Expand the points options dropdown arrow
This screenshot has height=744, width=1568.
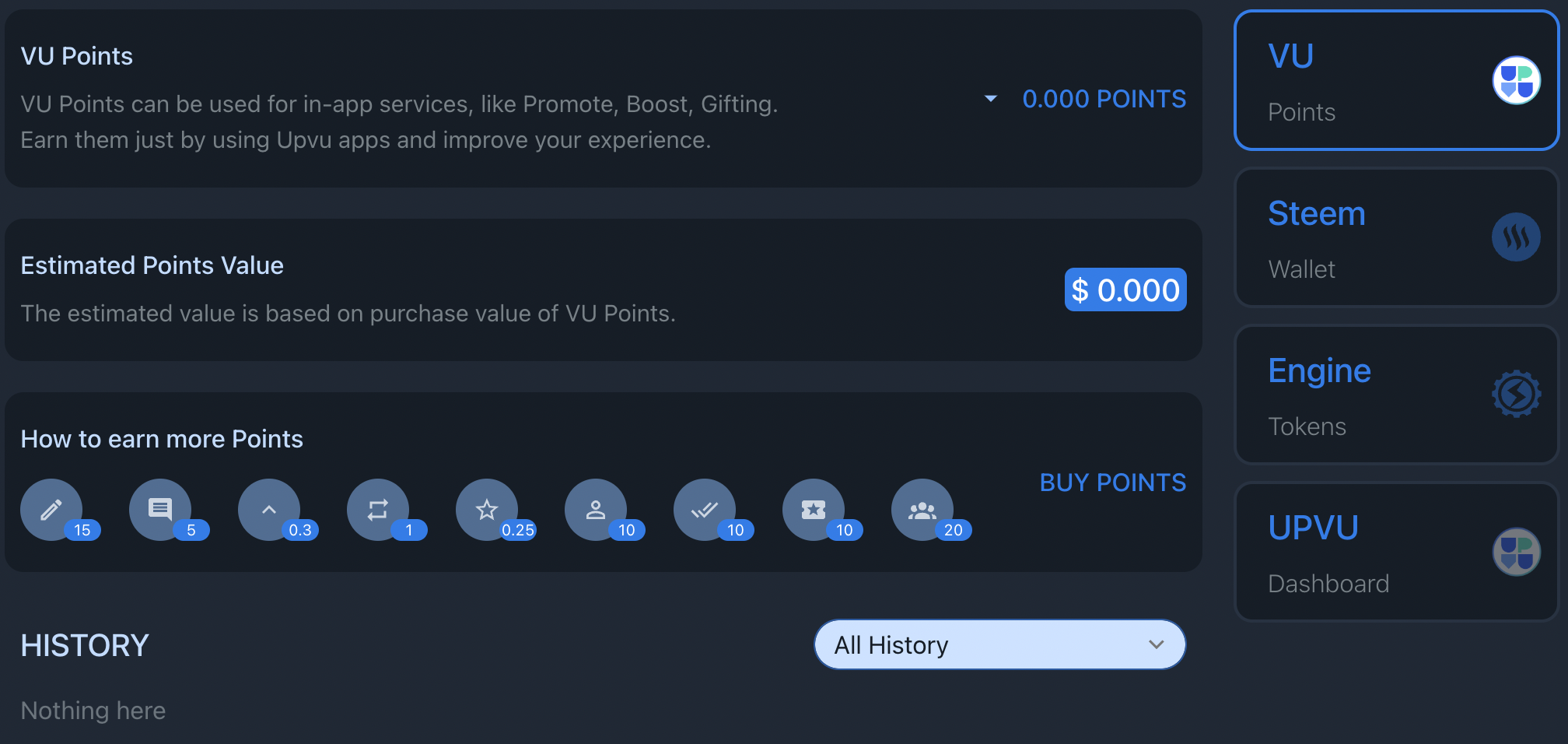(x=991, y=99)
